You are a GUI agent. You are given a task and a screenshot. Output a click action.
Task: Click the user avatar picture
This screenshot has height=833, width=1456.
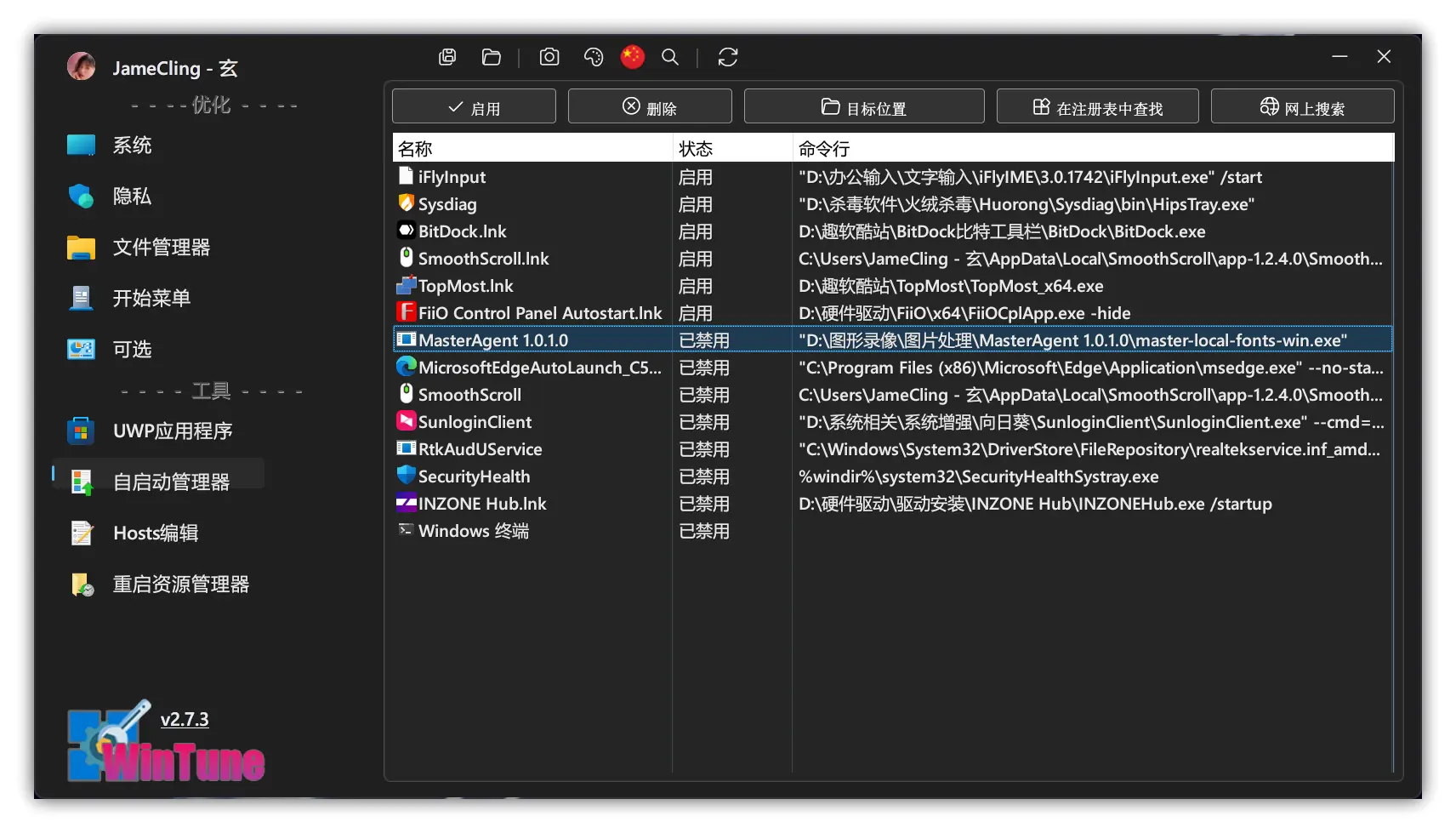pos(82,66)
